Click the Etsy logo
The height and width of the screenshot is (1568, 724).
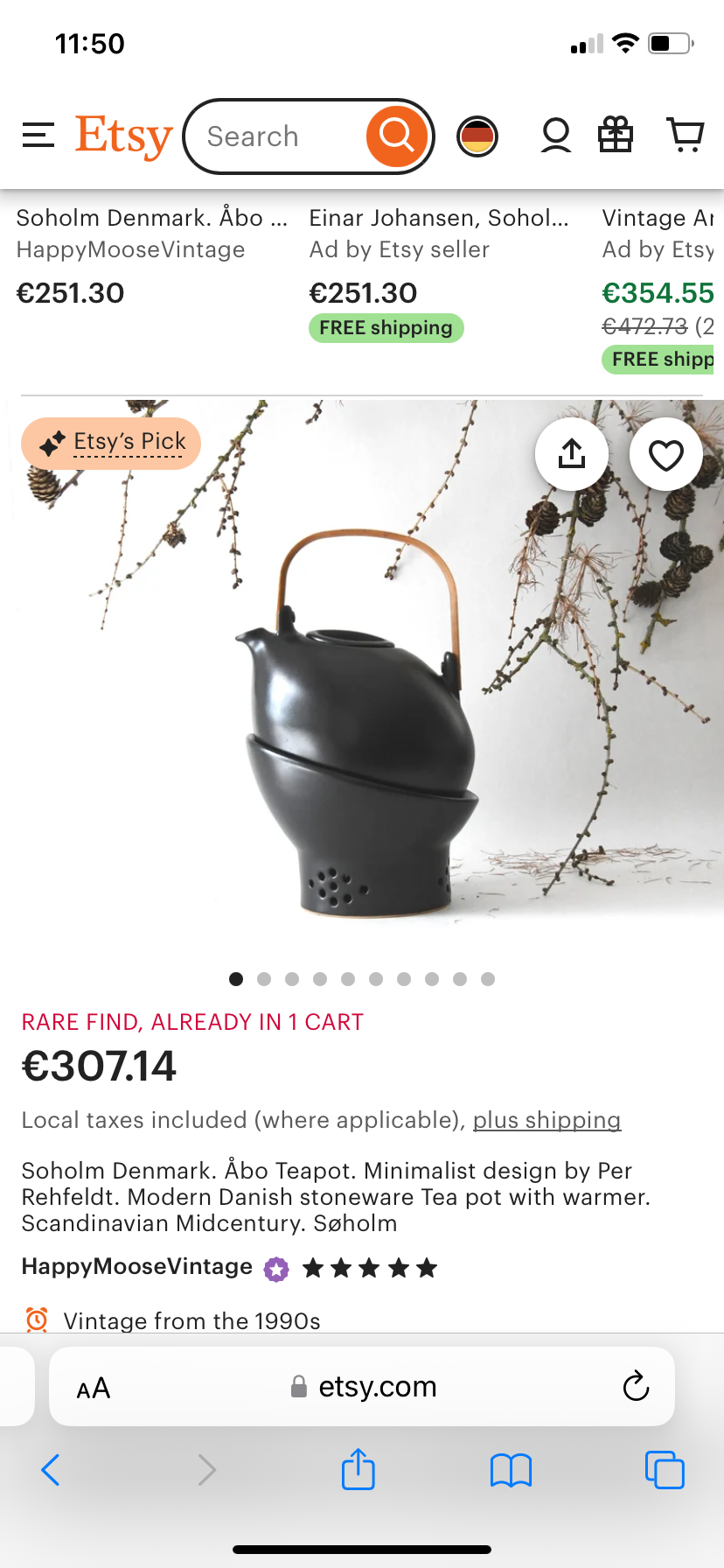[x=123, y=136]
